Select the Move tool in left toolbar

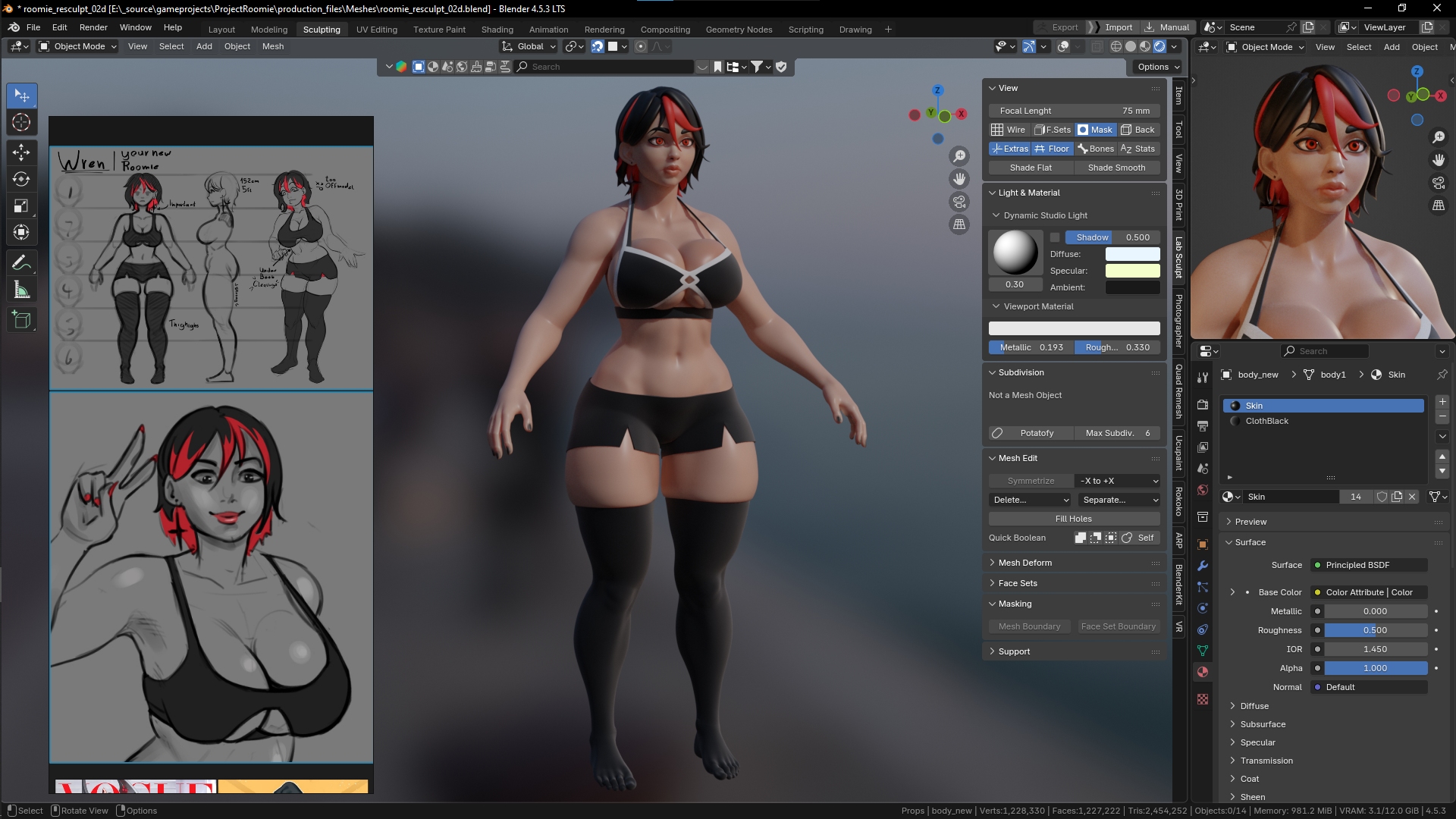click(x=21, y=152)
